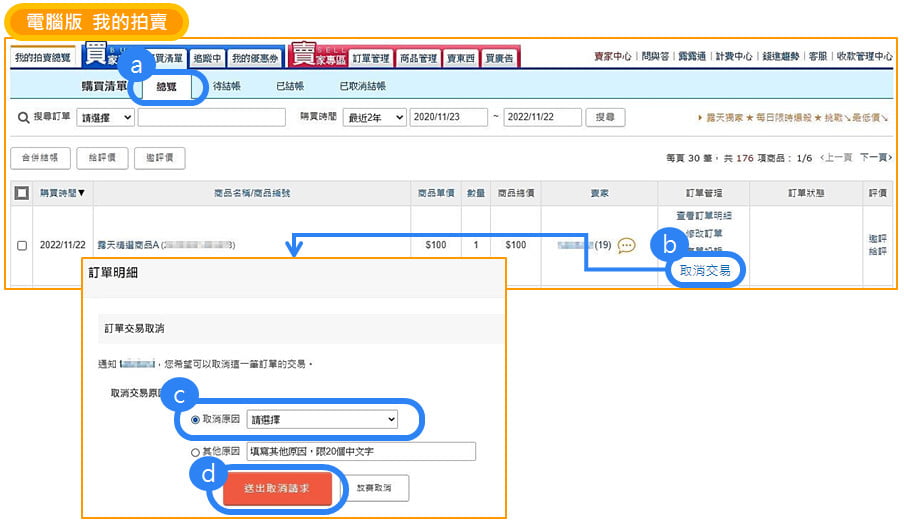The height and width of the screenshot is (524, 904).
Task: Click the 購買時間 sort arrow in header
Action: 81,192
